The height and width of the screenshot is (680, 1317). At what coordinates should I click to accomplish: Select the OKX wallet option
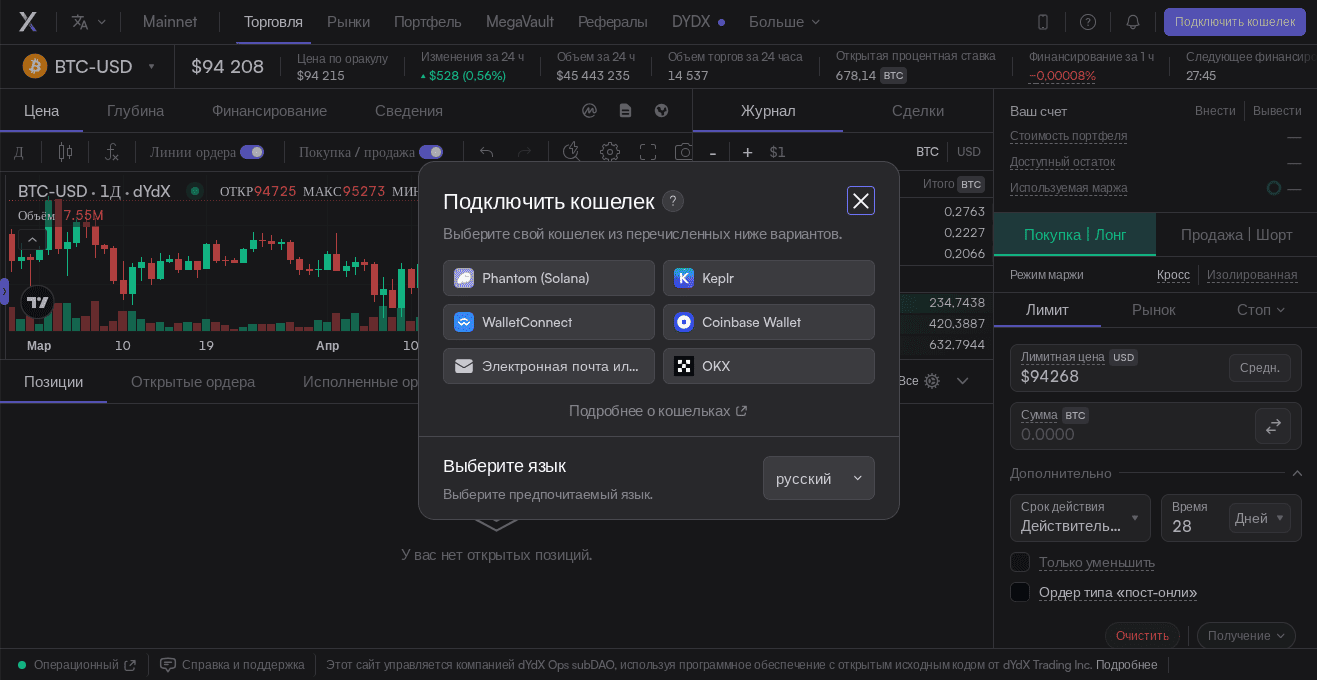[769, 366]
